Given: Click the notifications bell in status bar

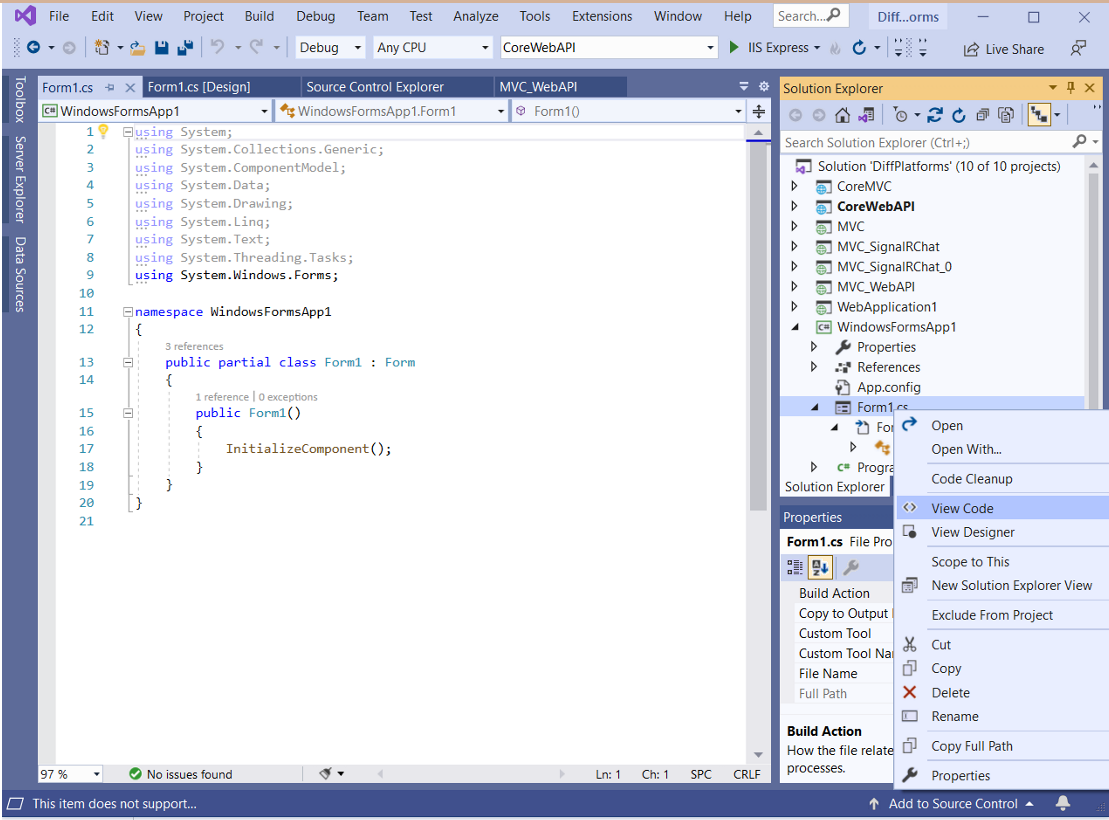Looking at the screenshot, I should pyautogui.click(x=1063, y=803).
